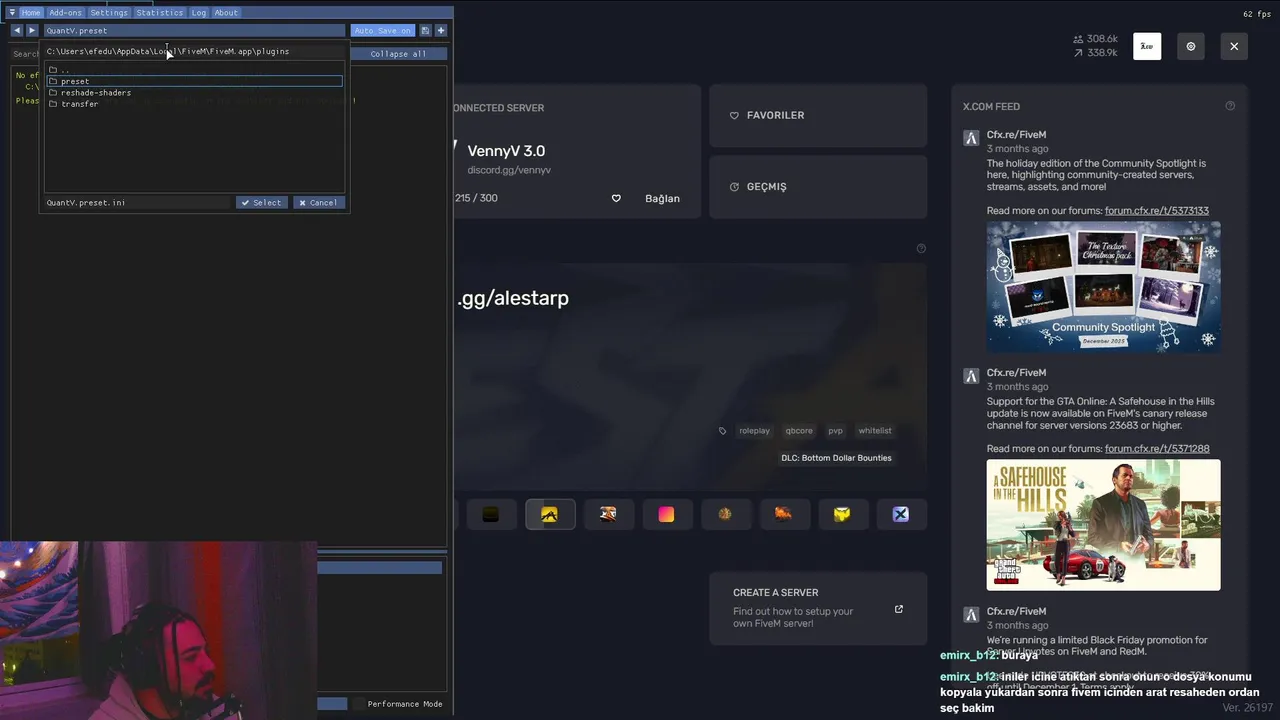Click the Cfx.re avatar on holiday post

[971, 138]
